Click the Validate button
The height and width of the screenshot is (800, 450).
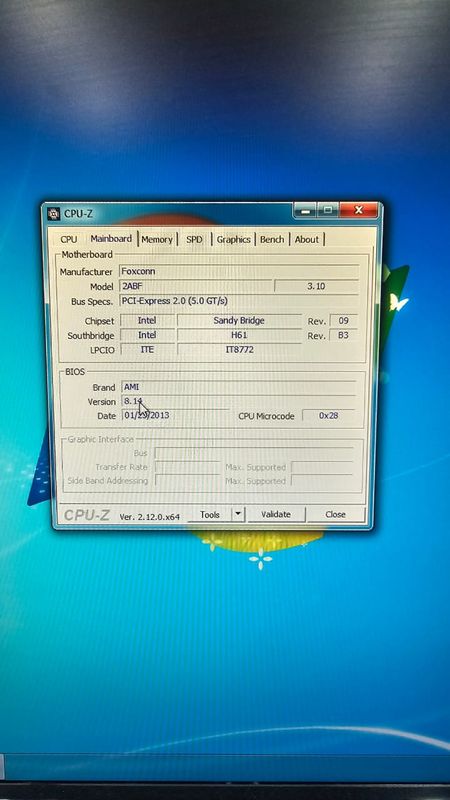click(x=276, y=514)
